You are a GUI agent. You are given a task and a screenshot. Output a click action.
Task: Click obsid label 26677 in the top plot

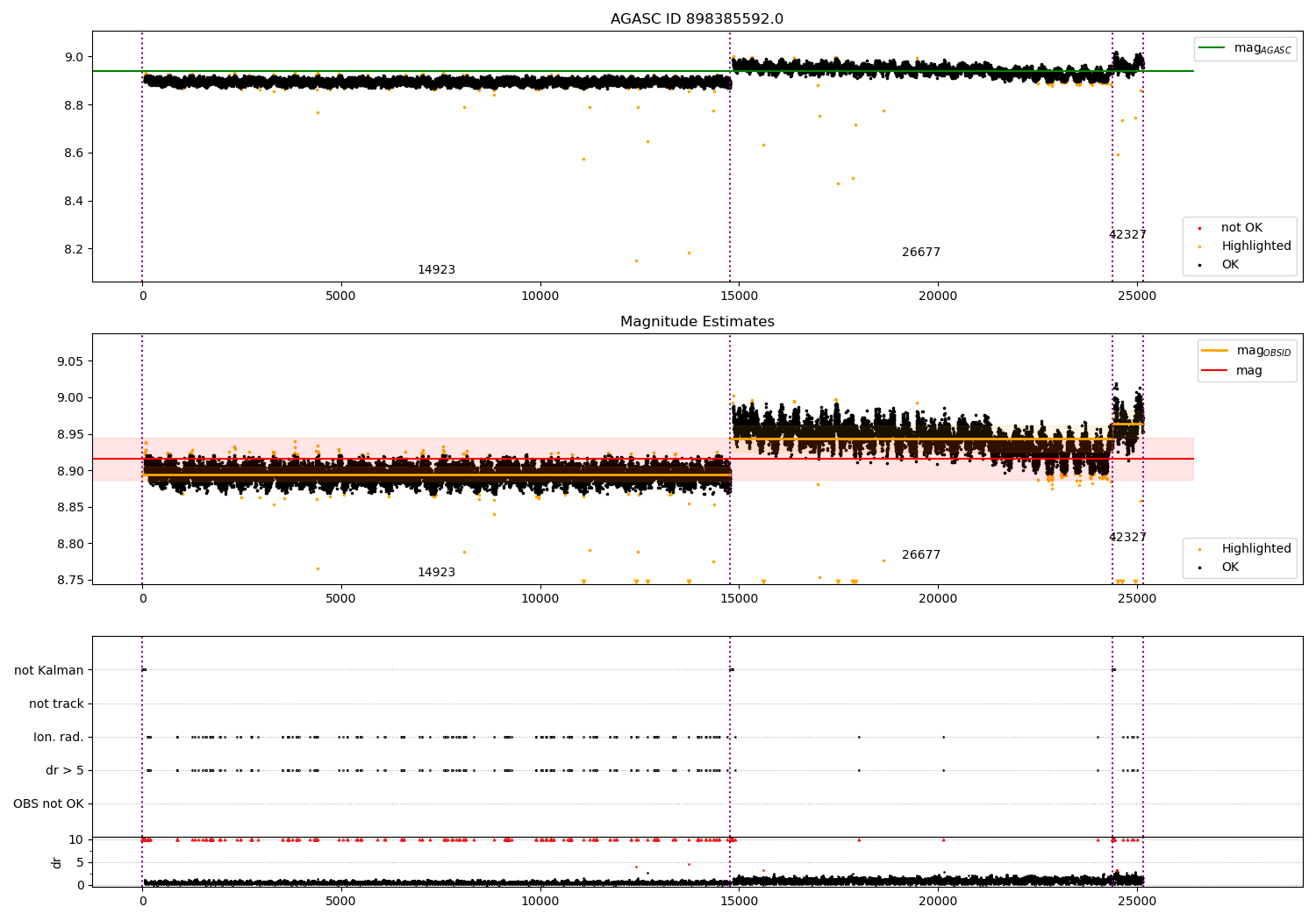921,253
